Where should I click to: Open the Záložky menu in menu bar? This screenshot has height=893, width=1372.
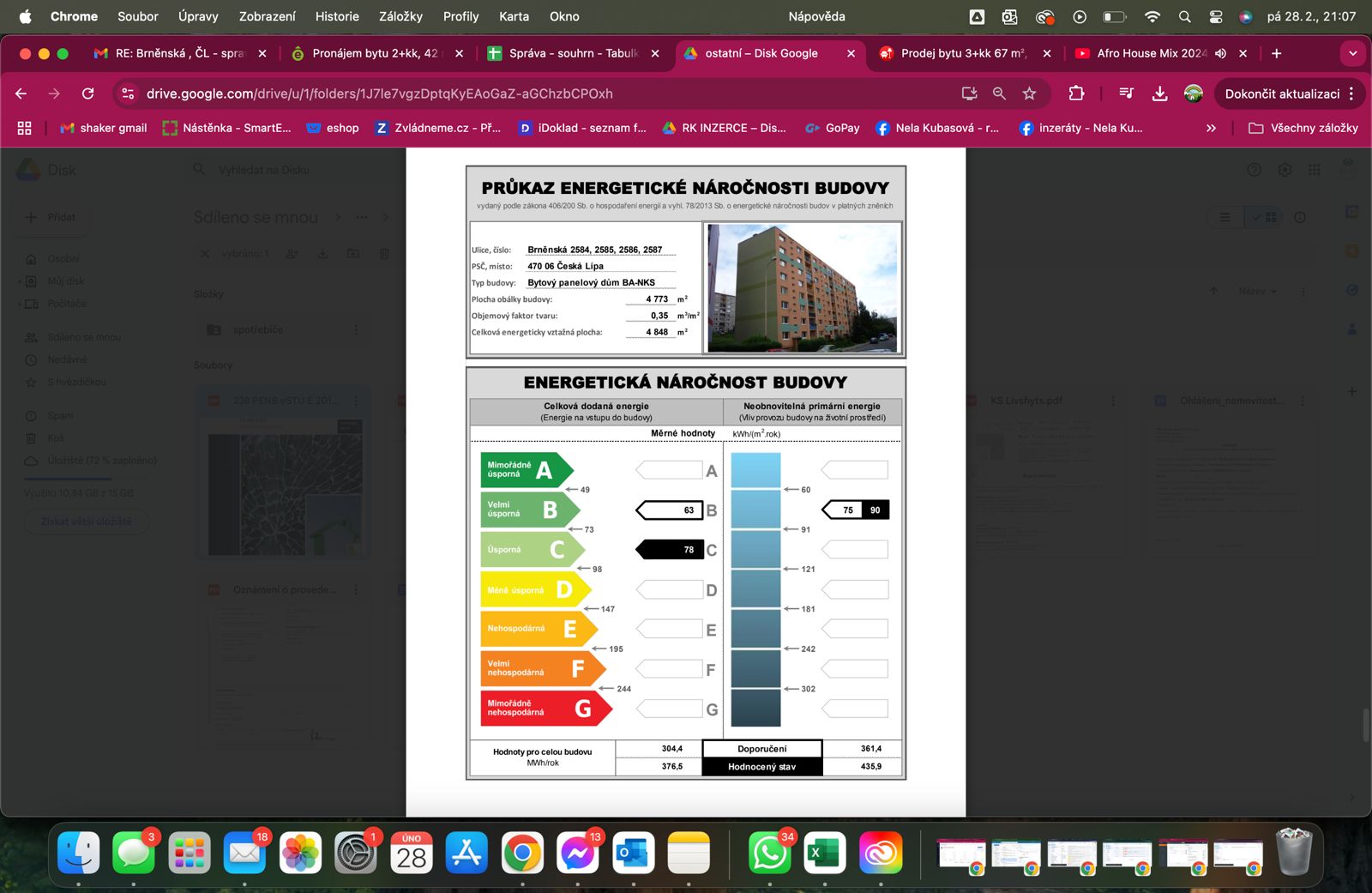click(400, 16)
